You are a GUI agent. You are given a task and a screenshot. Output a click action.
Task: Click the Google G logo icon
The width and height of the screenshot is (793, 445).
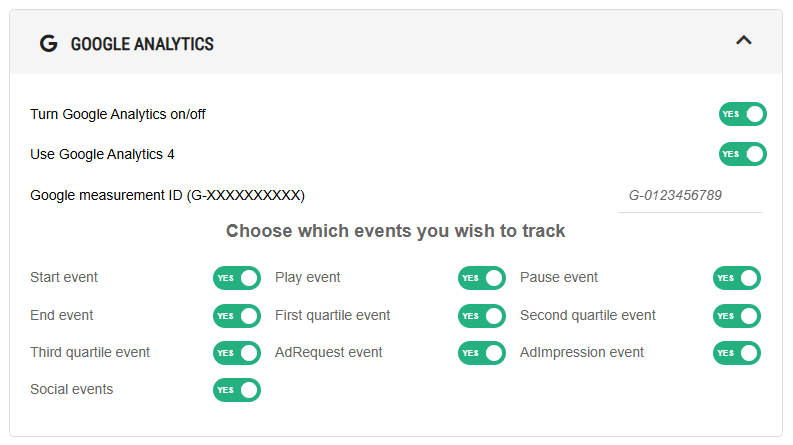click(49, 43)
